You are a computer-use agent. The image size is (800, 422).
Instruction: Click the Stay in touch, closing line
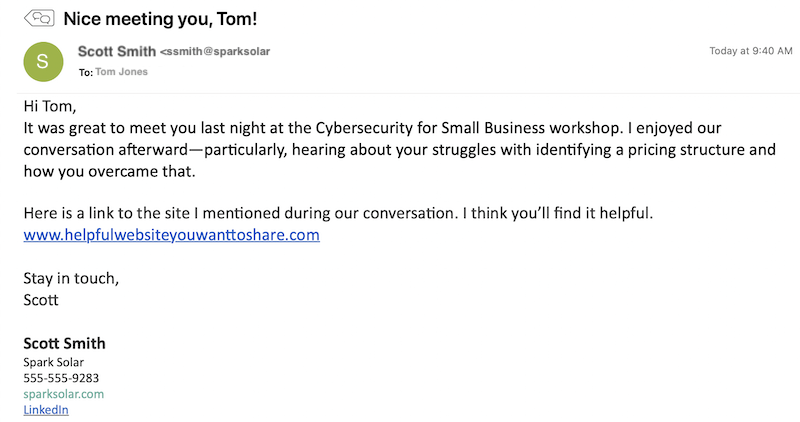point(71,278)
